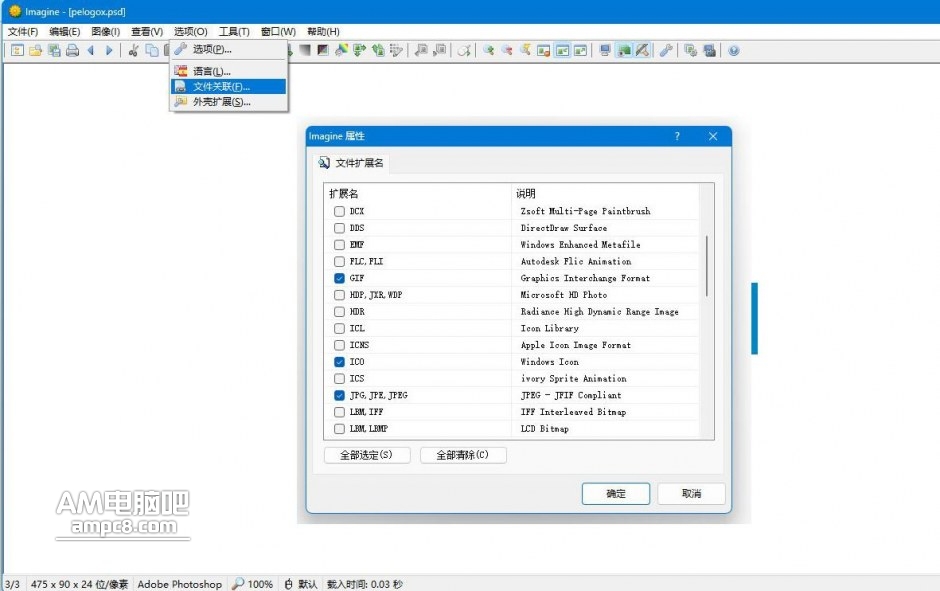The width and height of the screenshot is (940, 591).
Task: Click the 说明 column header
Action: (x=526, y=194)
